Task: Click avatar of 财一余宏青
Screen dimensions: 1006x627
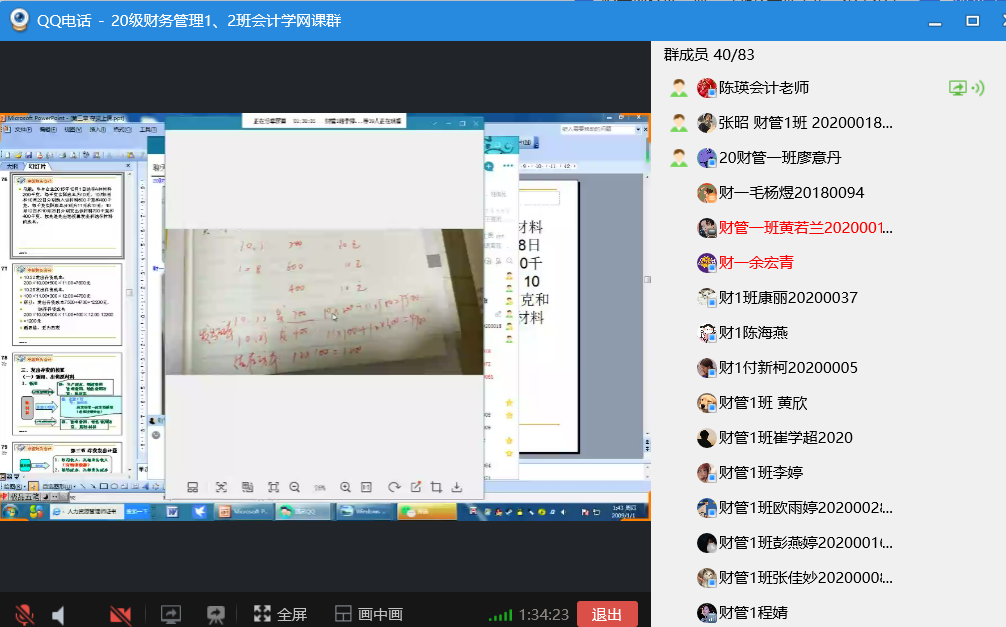Action: tap(707, 263)
